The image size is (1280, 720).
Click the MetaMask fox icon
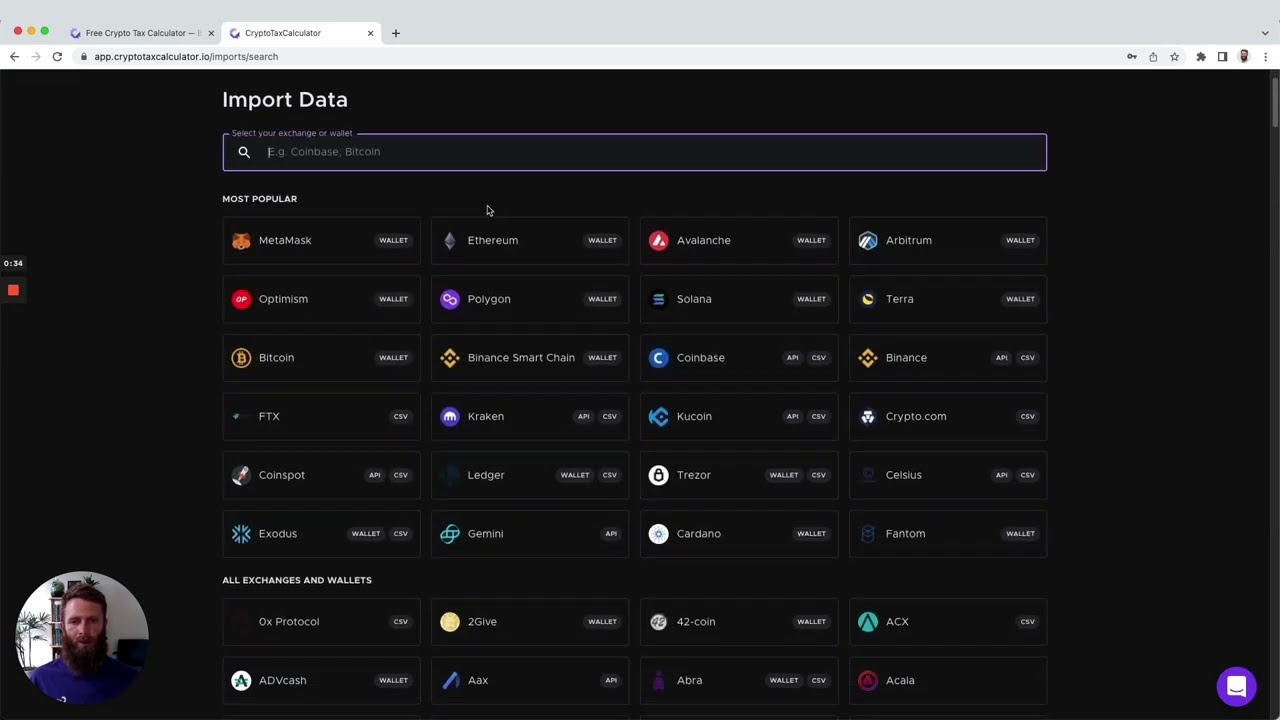coord(241,240)
